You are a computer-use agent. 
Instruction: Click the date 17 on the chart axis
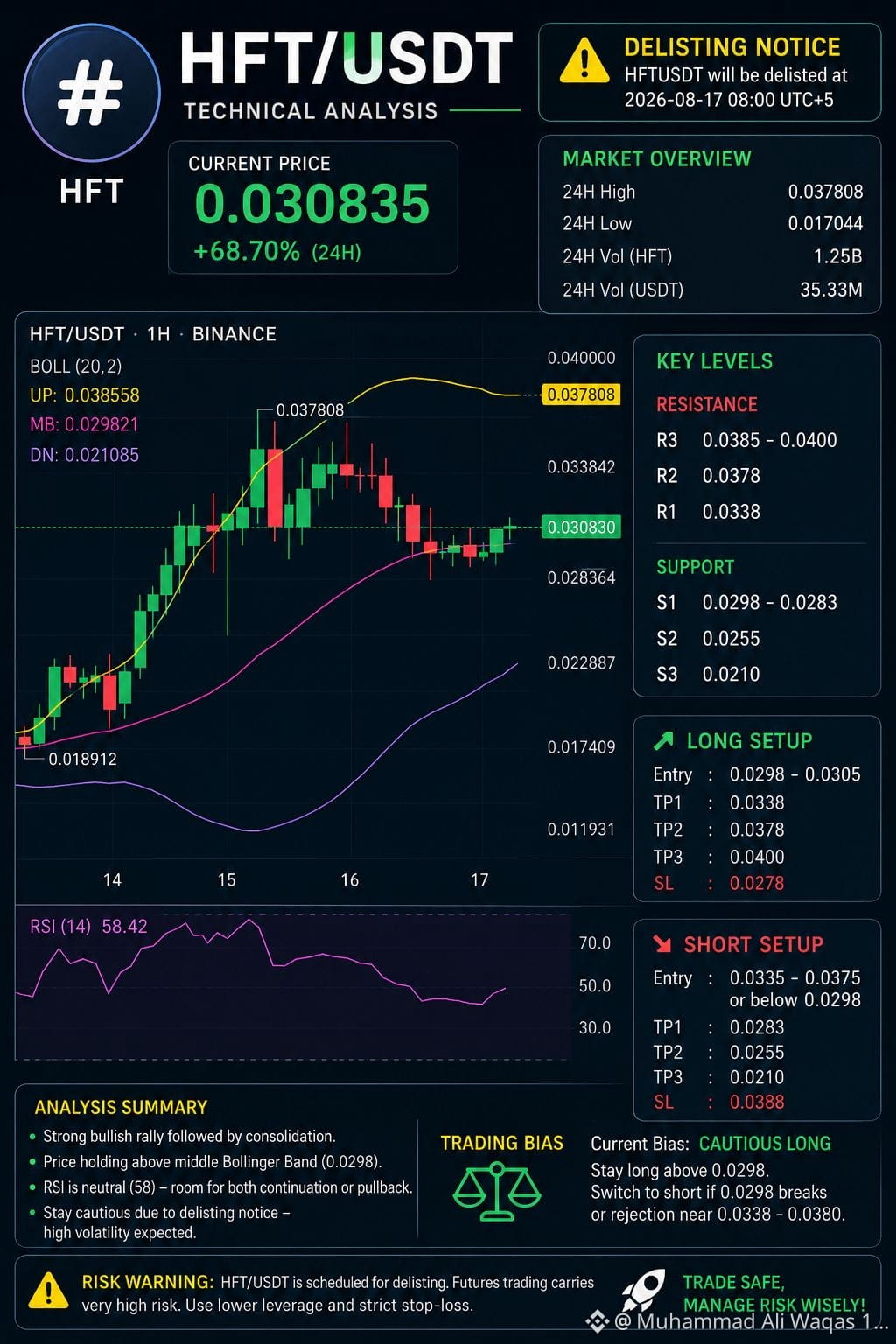(479, 879)
